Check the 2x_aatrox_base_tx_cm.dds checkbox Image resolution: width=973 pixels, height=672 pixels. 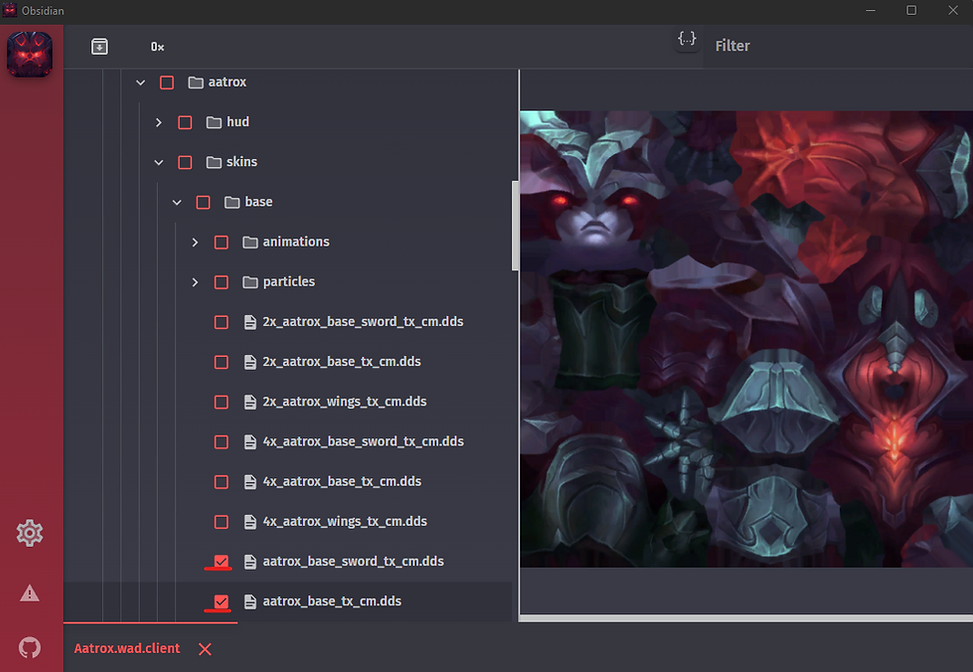click(221, 362)
